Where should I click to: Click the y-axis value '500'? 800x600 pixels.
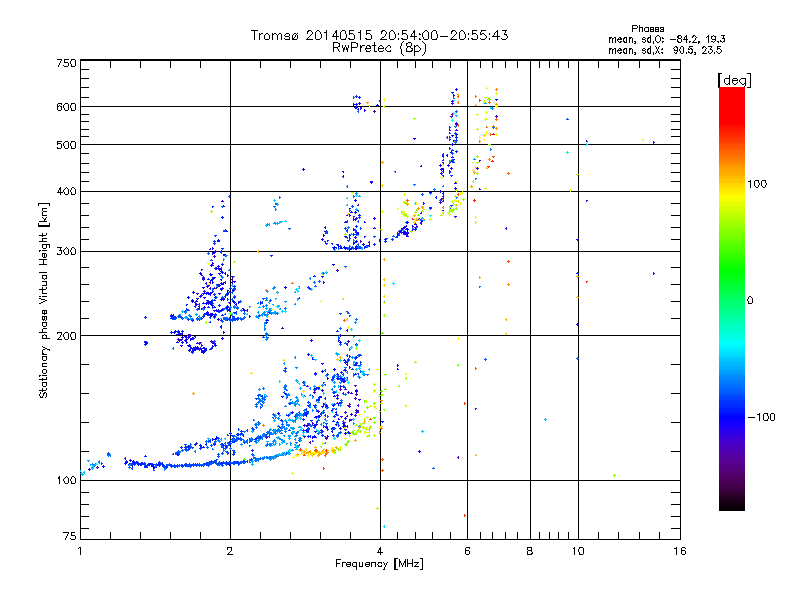(x=66, y=144)
